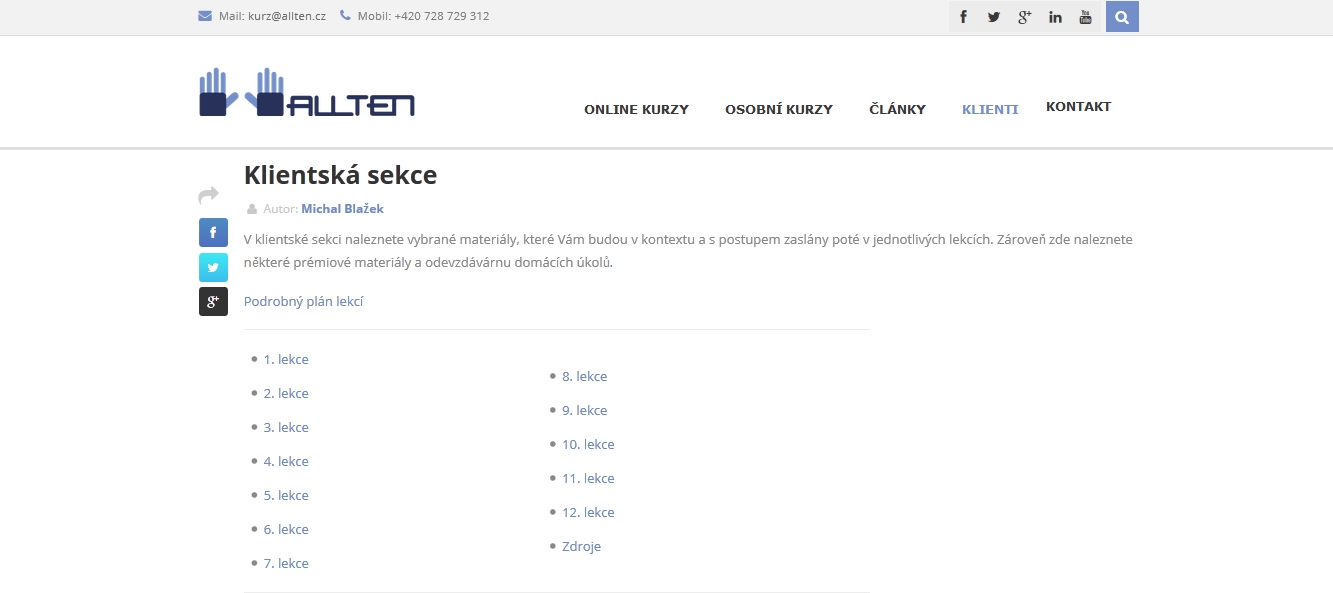Open the 5. lekce link

(x=286, y=495)
